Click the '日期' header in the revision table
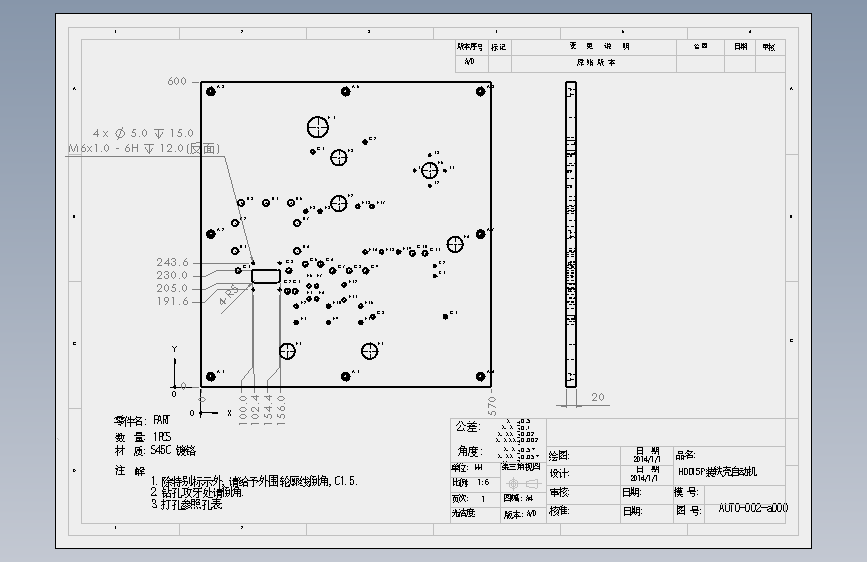 (x=741, y=46)
